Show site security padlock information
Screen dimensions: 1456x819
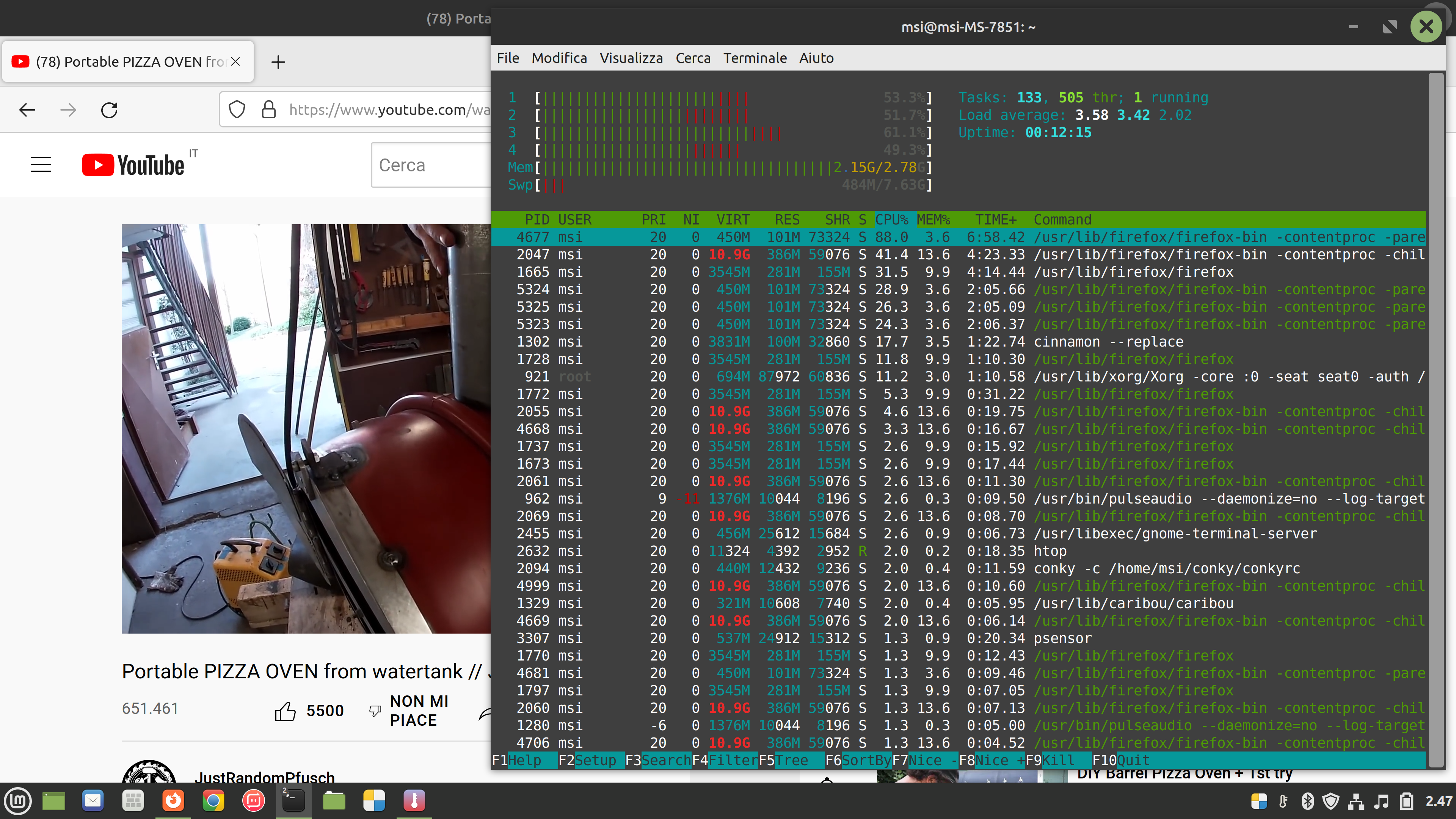pos(269,110)
